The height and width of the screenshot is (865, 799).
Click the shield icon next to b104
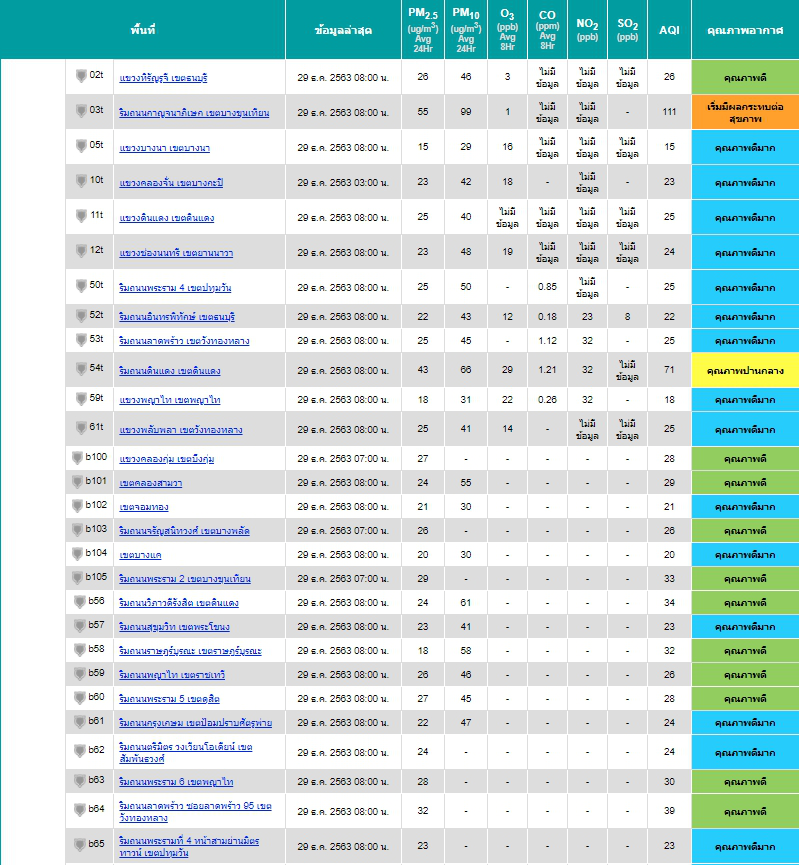pos(77,554)
